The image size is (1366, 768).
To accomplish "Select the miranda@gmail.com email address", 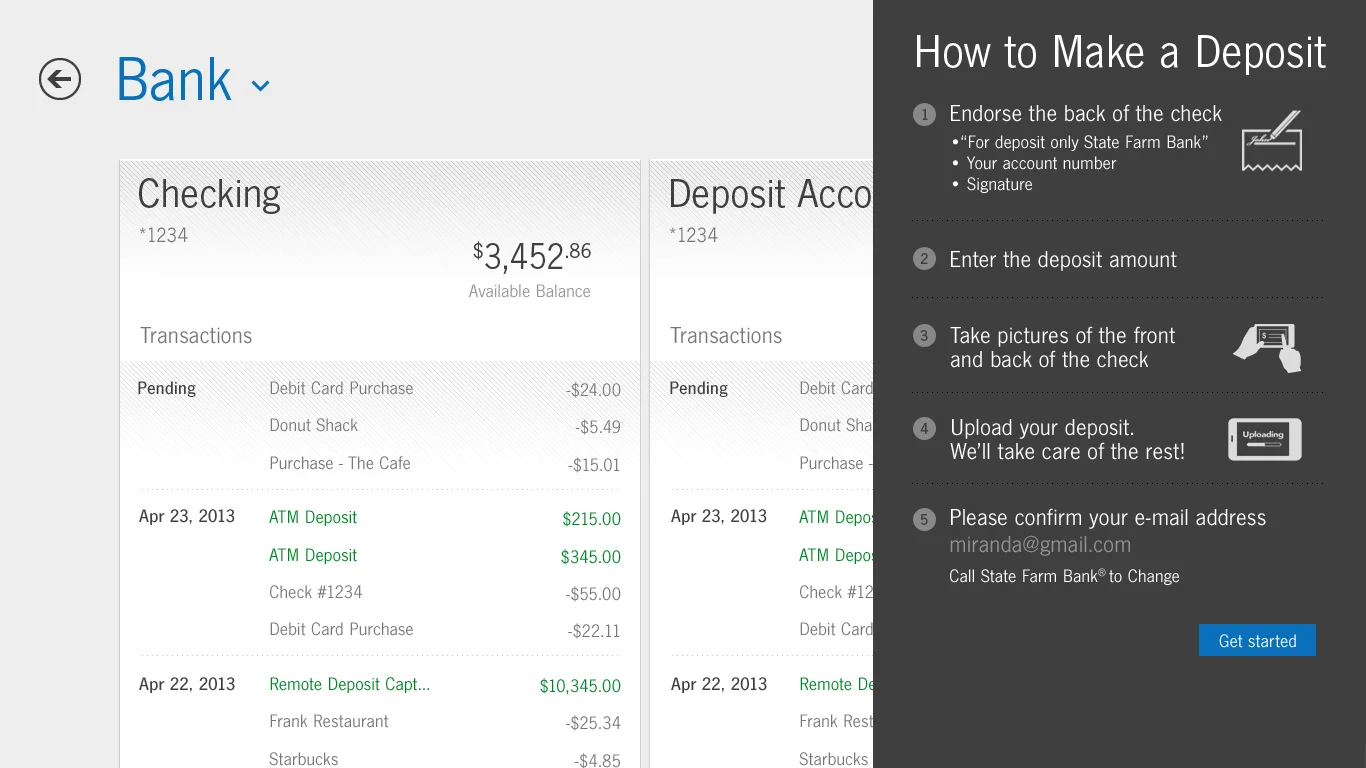I will pos(1039,544).
